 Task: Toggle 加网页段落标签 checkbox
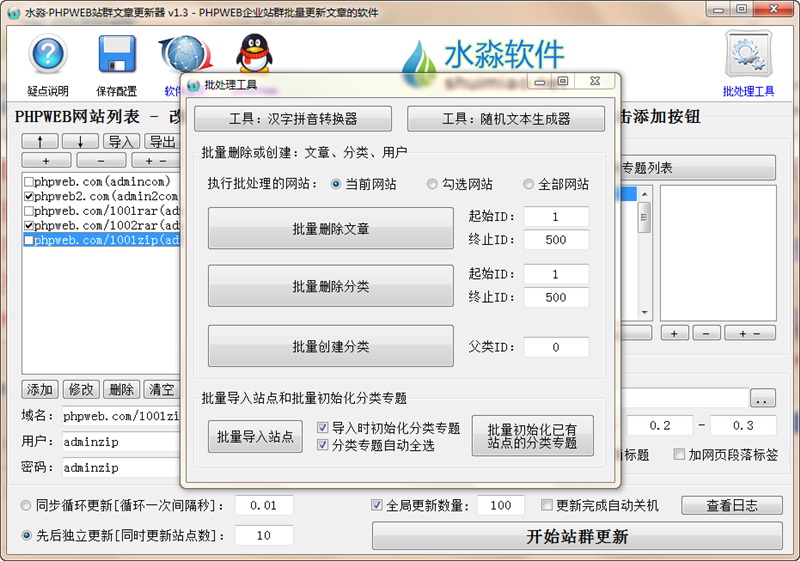tap(679, 454)
